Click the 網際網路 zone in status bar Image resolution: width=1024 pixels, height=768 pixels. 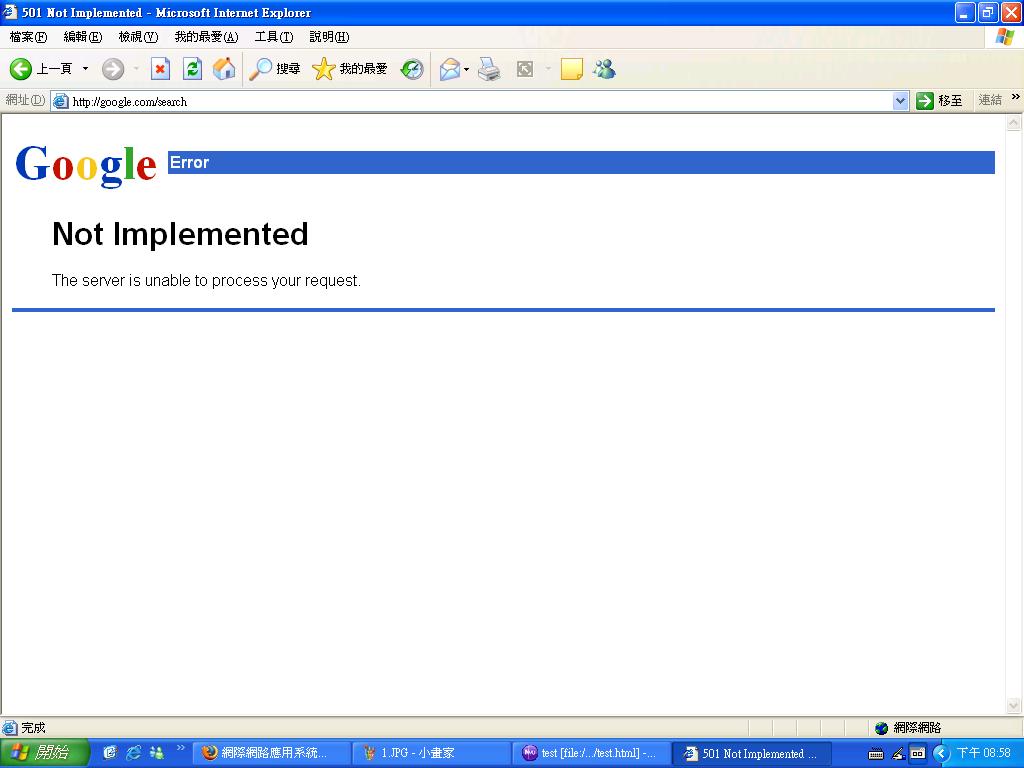pyautogui.click(x=909, y=728)
